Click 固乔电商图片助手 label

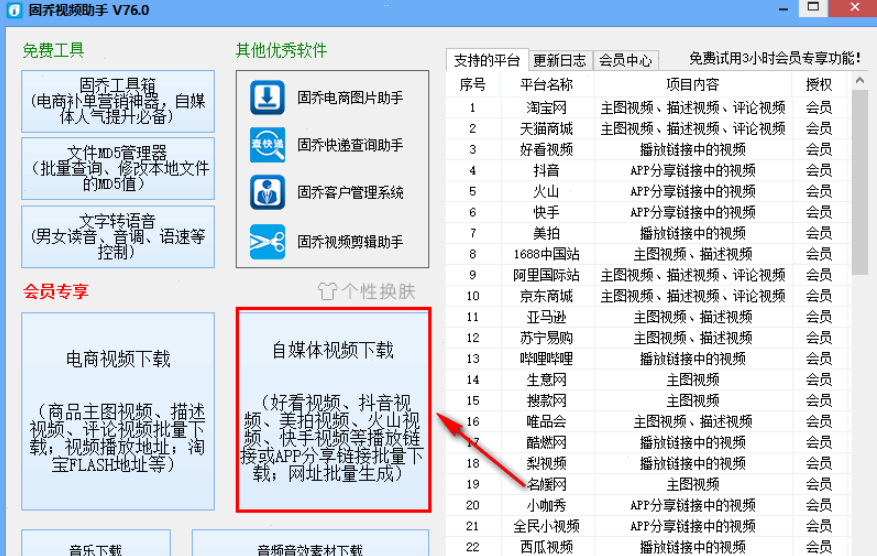[x=350, y=98]
